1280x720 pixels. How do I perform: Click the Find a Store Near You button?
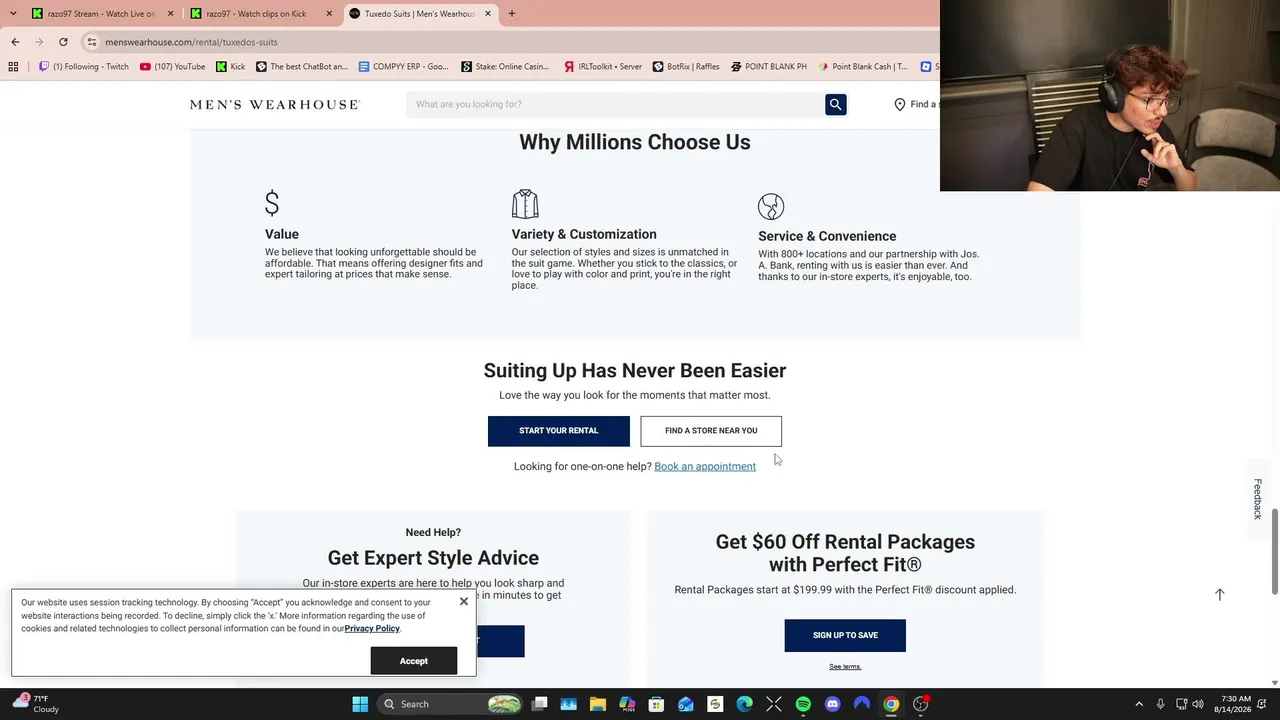tap(711, 431)
